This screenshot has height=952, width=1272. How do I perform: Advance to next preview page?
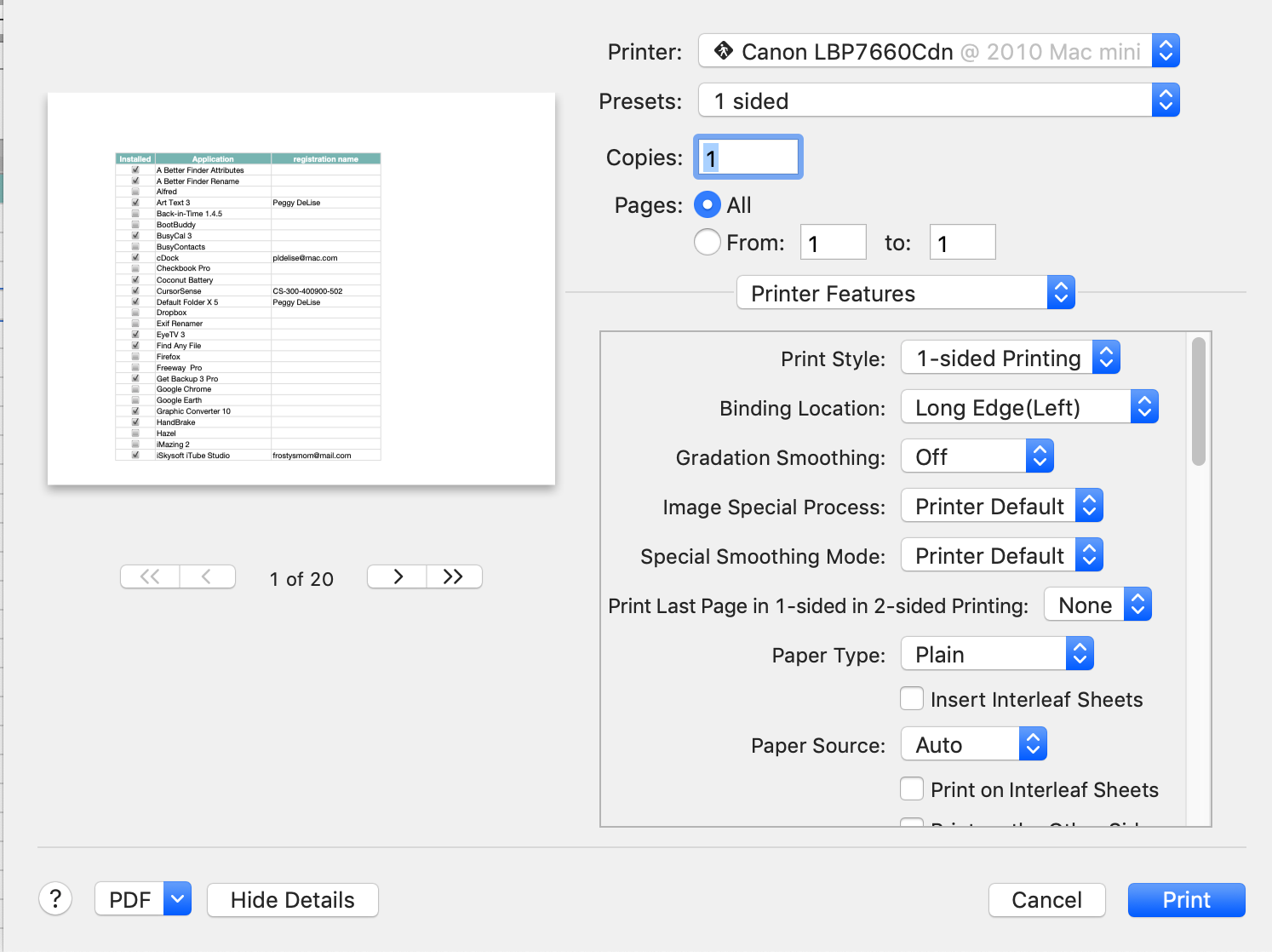click(397, 576)
